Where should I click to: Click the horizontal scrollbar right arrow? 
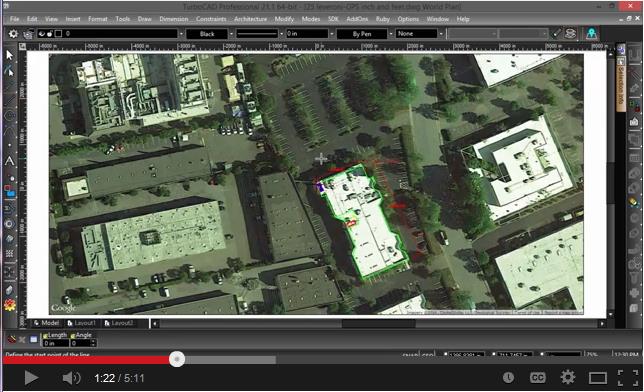tap(602, 324)
